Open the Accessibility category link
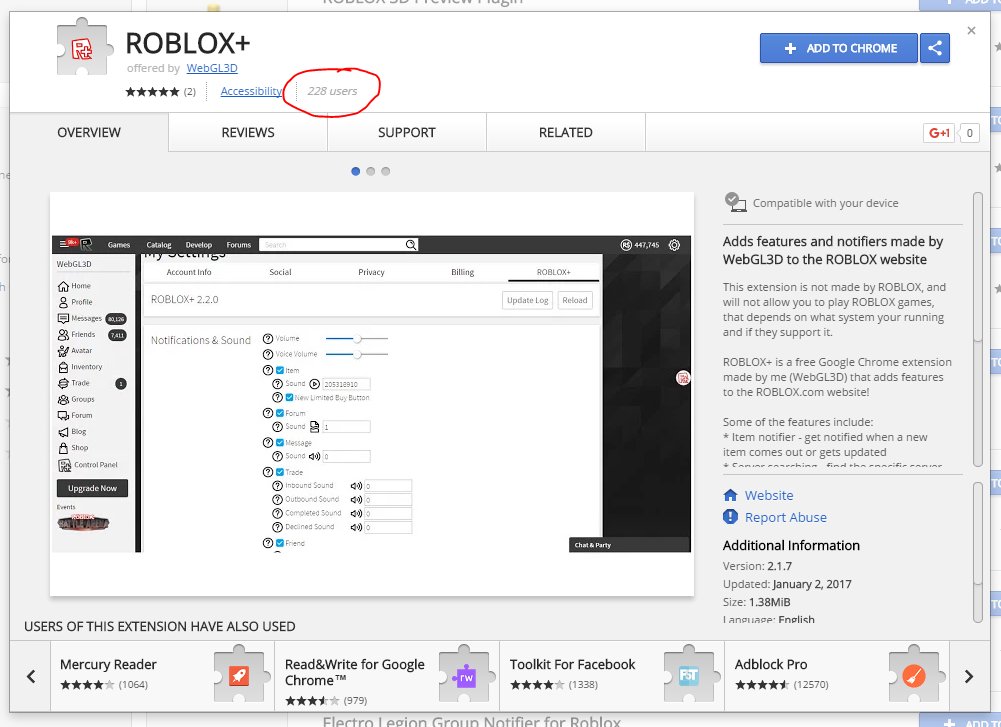 pos(251,91)
